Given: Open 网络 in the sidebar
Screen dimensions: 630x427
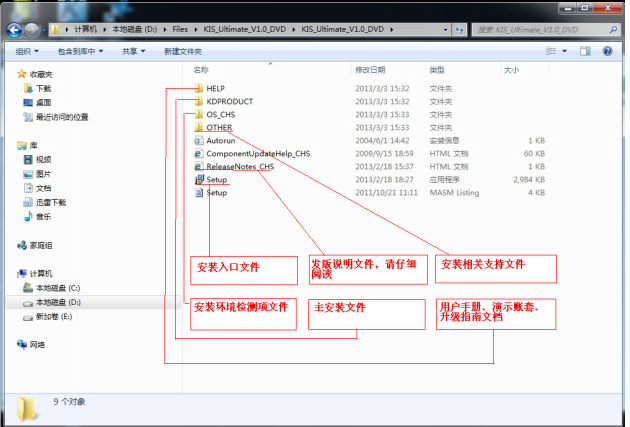Looking at the screenshot, I should (x=37, y=345).
